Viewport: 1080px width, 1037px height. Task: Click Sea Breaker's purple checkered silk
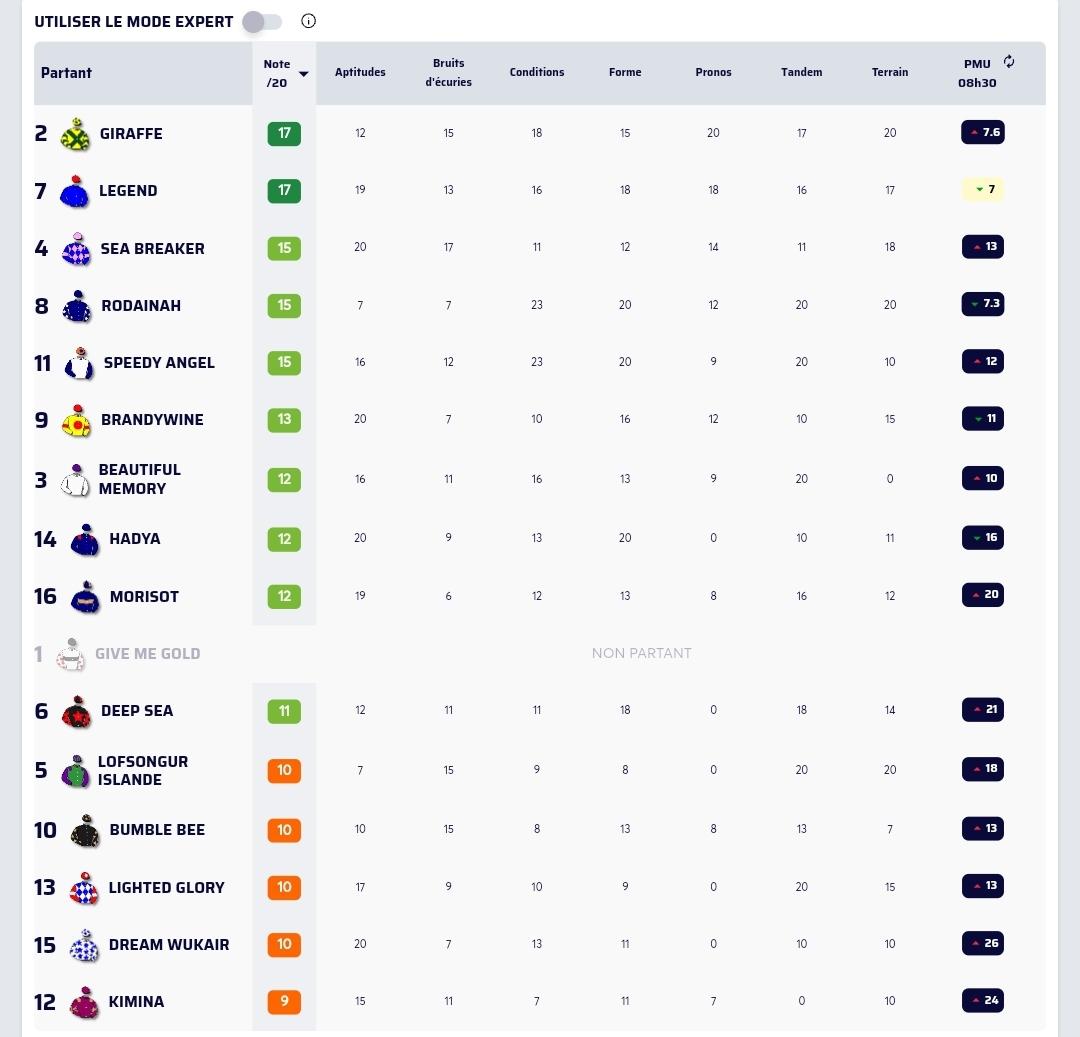76,249
